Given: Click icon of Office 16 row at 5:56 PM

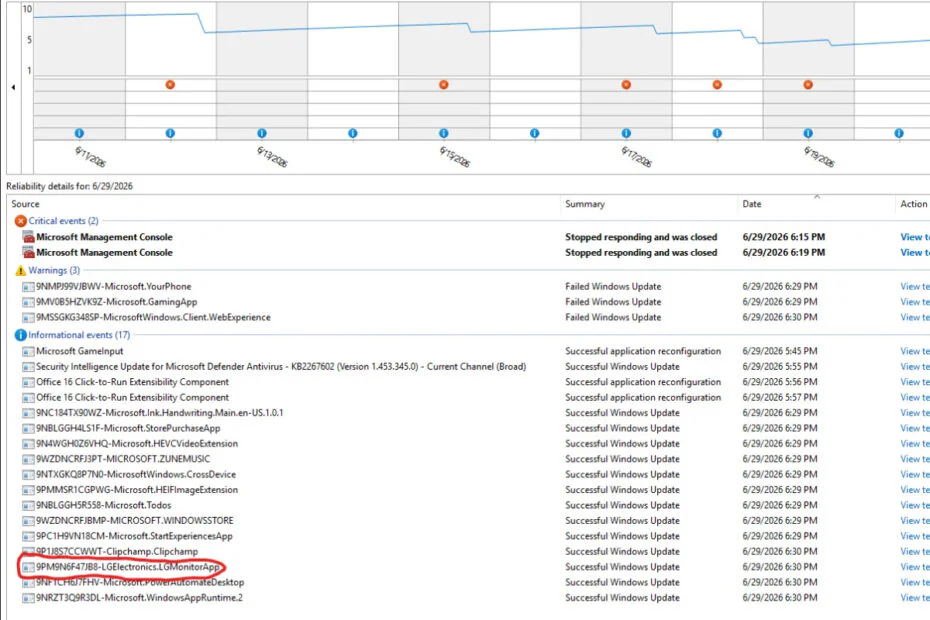Looking at the screenshot, I should (x=28, y=382).
